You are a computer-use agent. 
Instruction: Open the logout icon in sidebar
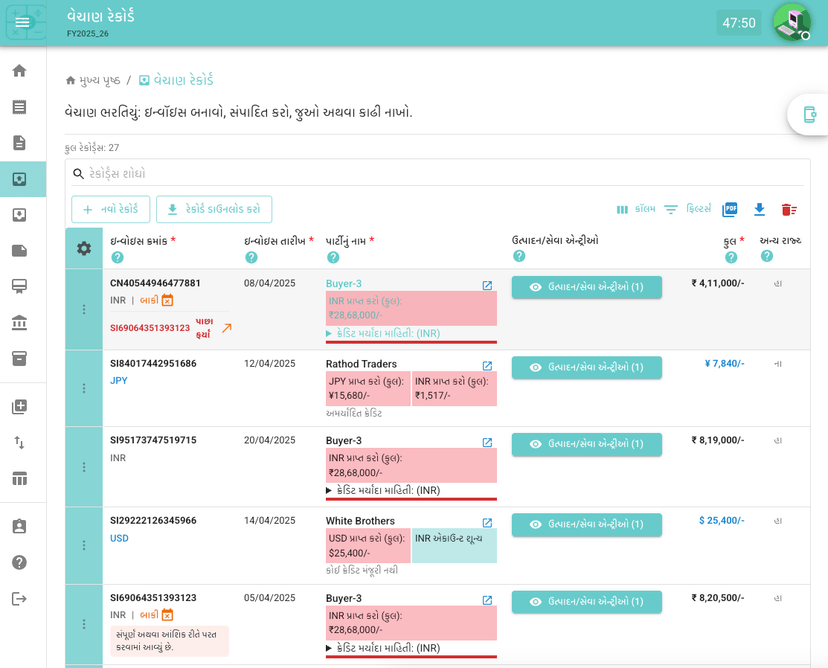point(19,598)
